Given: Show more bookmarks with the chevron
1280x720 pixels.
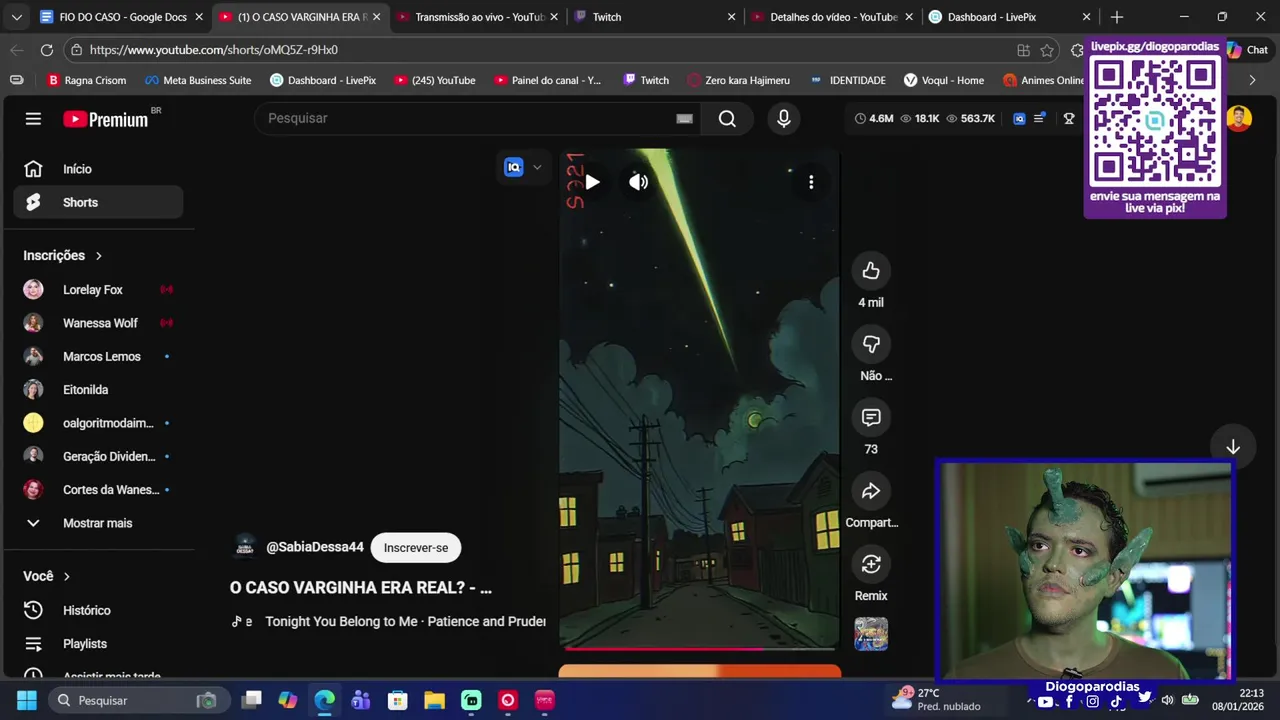Looking at the screenshot, I should (1252, 80).
